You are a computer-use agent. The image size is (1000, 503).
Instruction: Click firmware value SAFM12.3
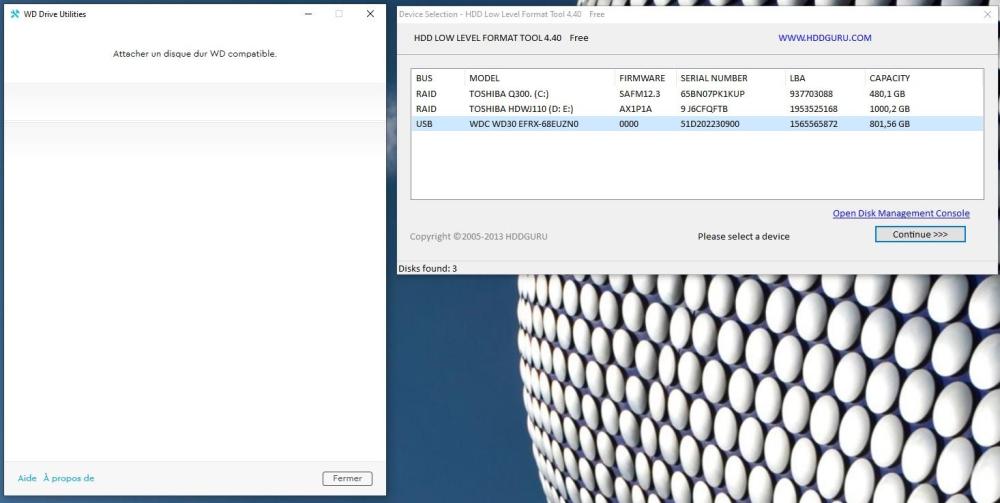click(640, 94)
